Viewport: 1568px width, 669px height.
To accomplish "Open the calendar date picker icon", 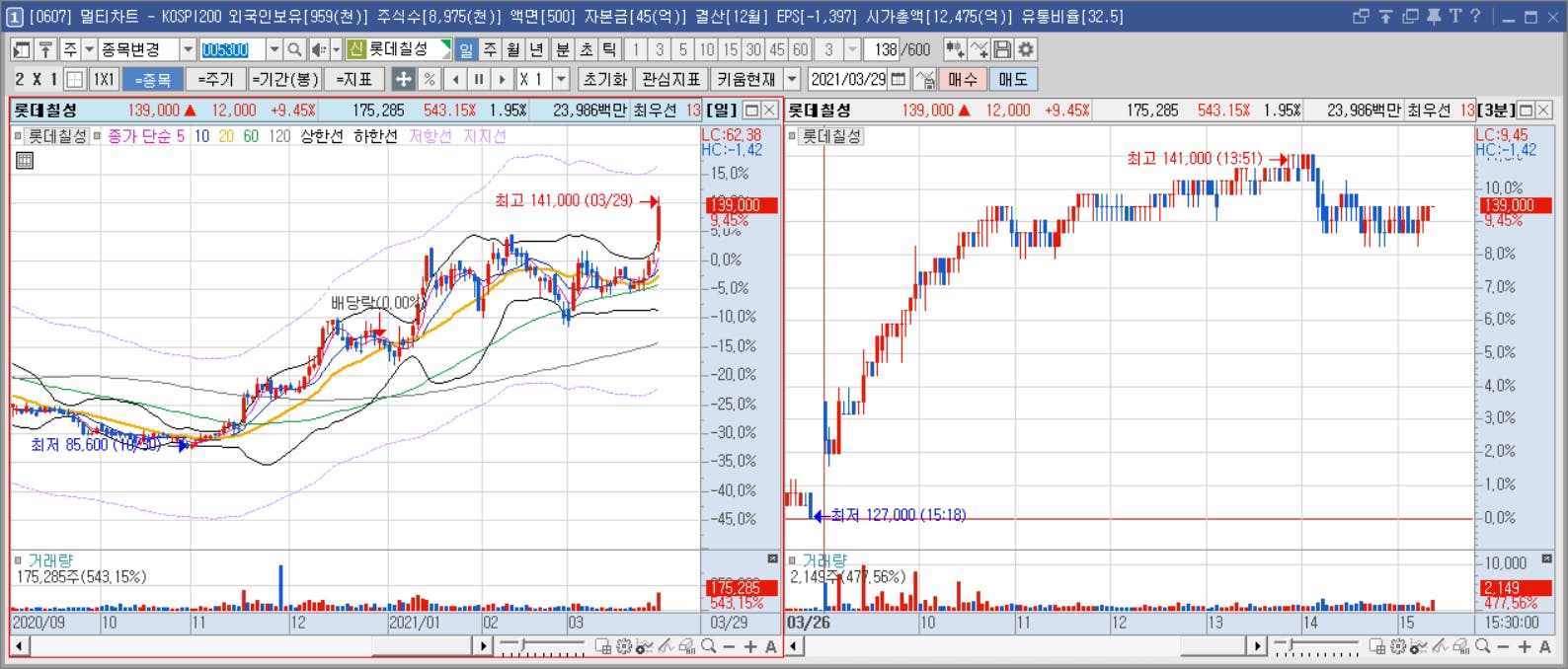I will coord(899,79).
